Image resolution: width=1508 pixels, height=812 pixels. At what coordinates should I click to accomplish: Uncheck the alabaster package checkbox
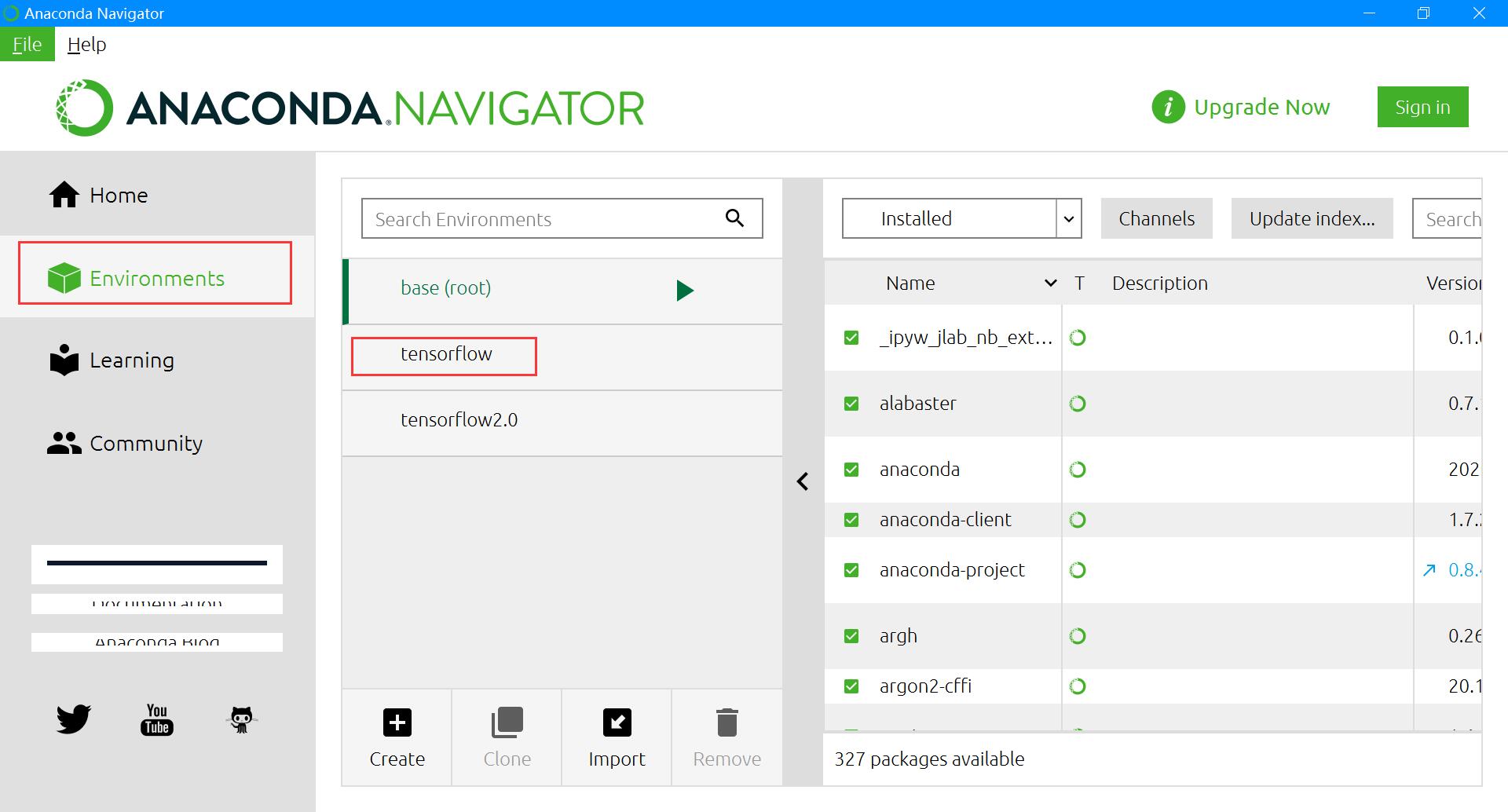click(x=851, y=404)
